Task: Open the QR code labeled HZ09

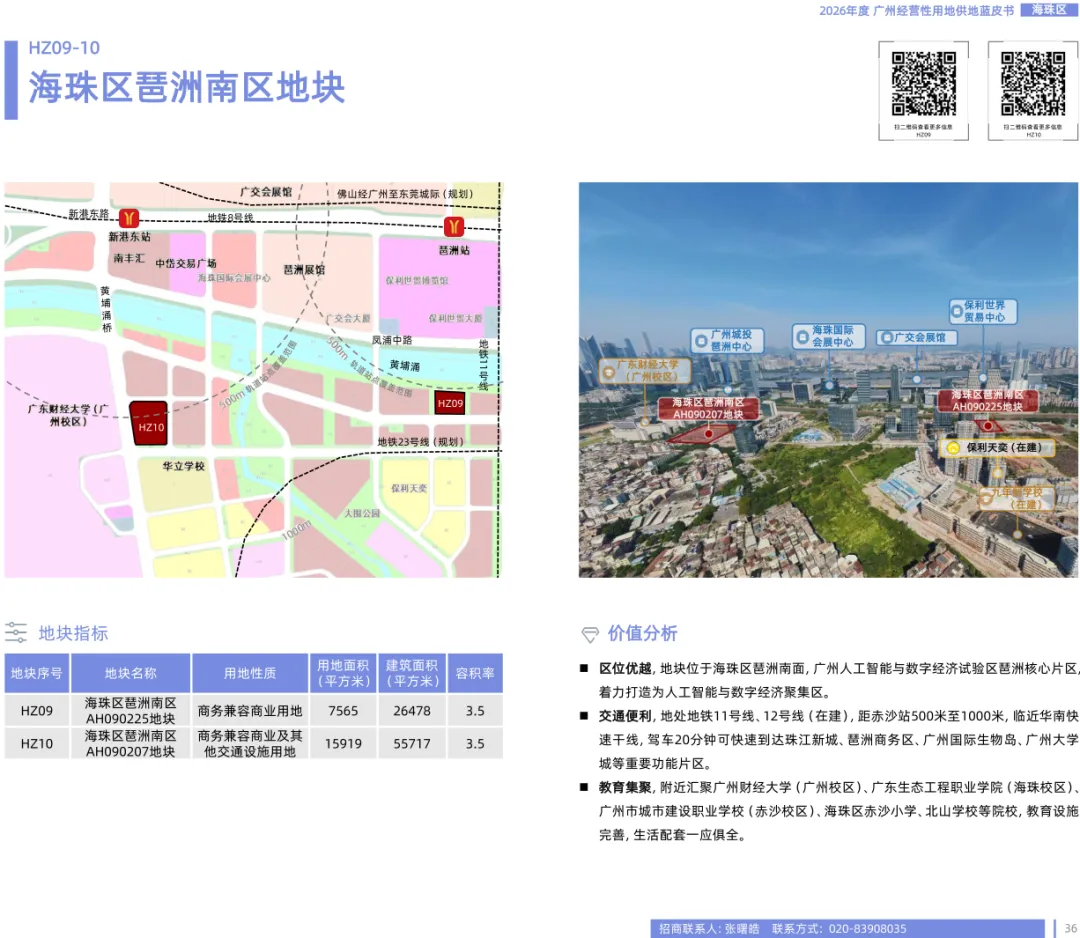Action: tap(924, 83)
